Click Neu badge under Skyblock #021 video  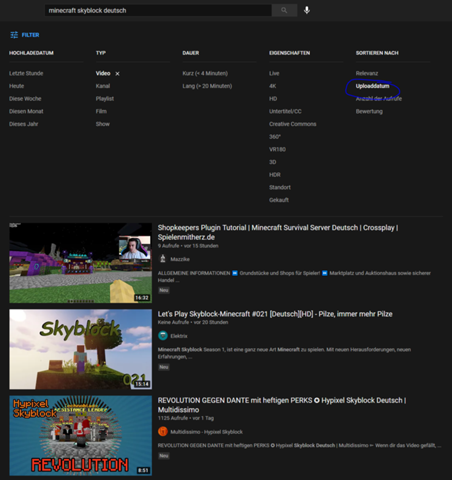(164, 367)
